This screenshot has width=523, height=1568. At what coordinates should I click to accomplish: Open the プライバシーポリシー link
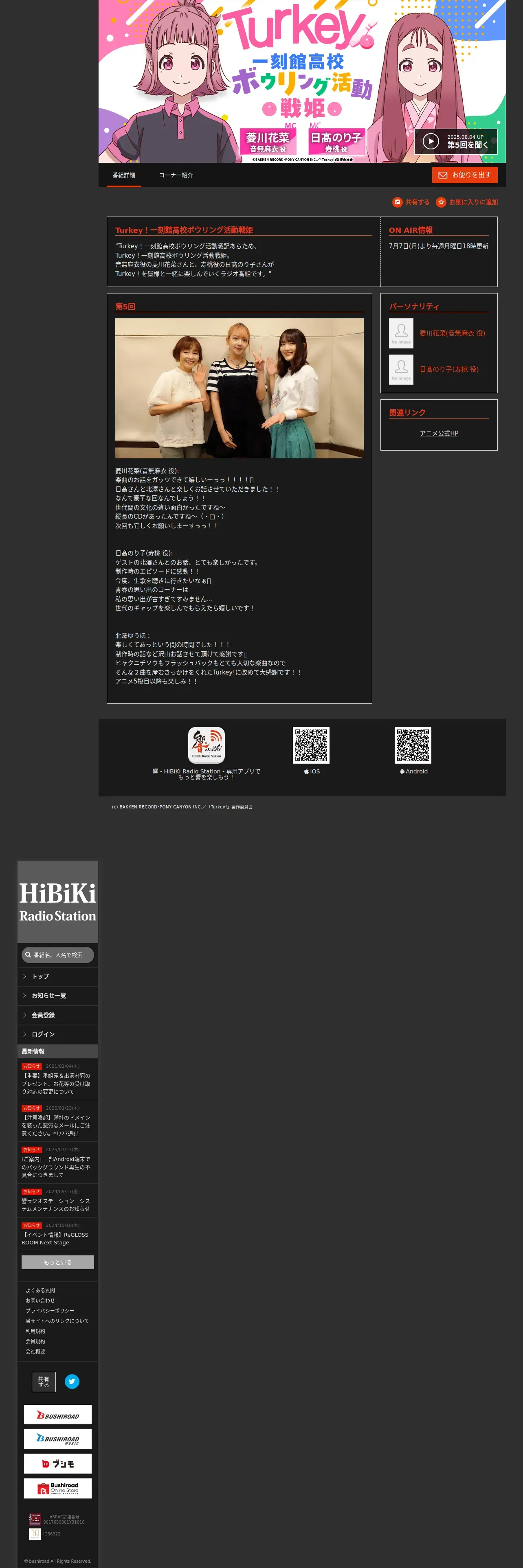coord(50,1310)
